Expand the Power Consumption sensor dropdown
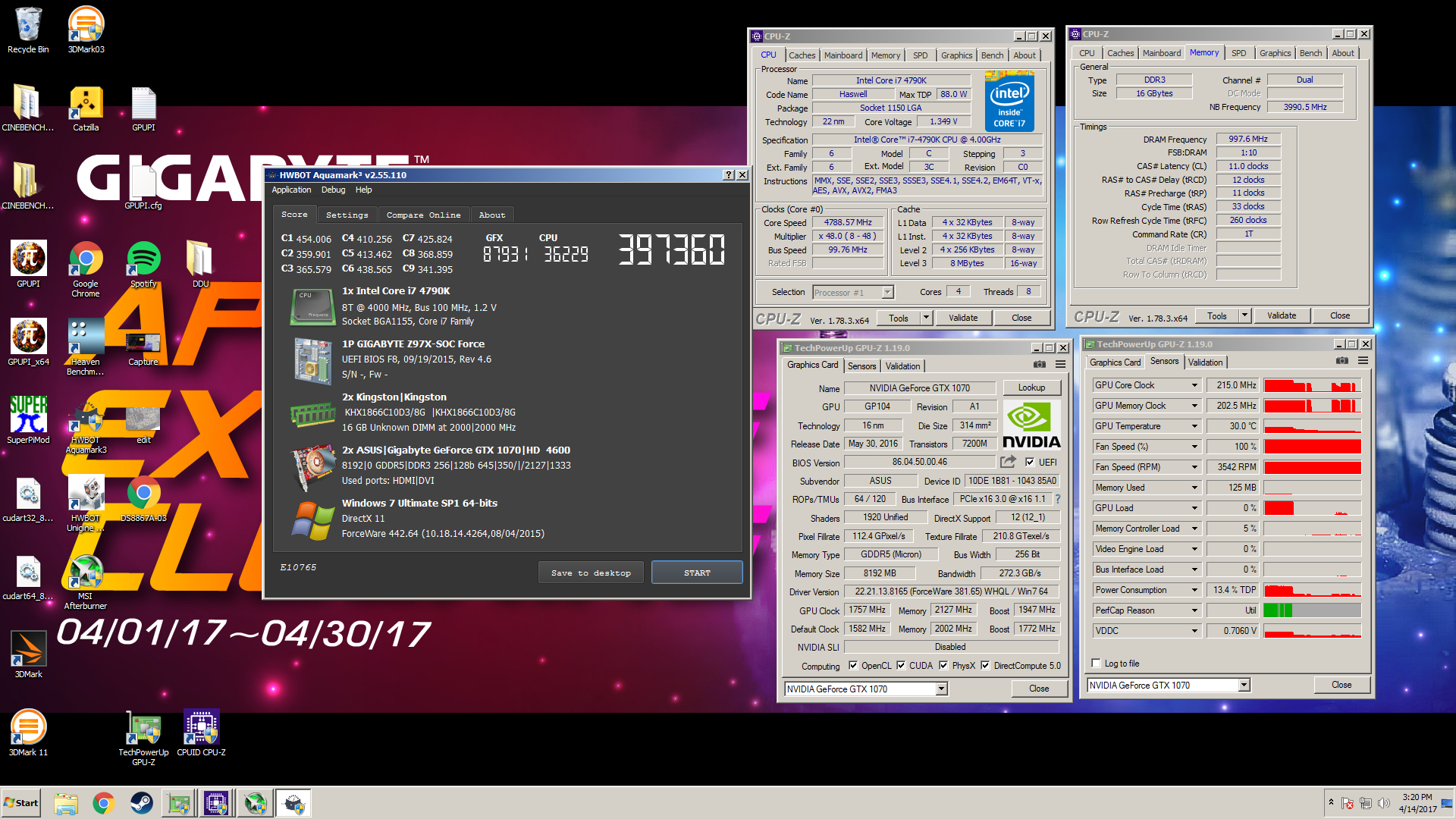Image resolution: width=1456 pixels, height=819 pixels. pos(1194,590)
